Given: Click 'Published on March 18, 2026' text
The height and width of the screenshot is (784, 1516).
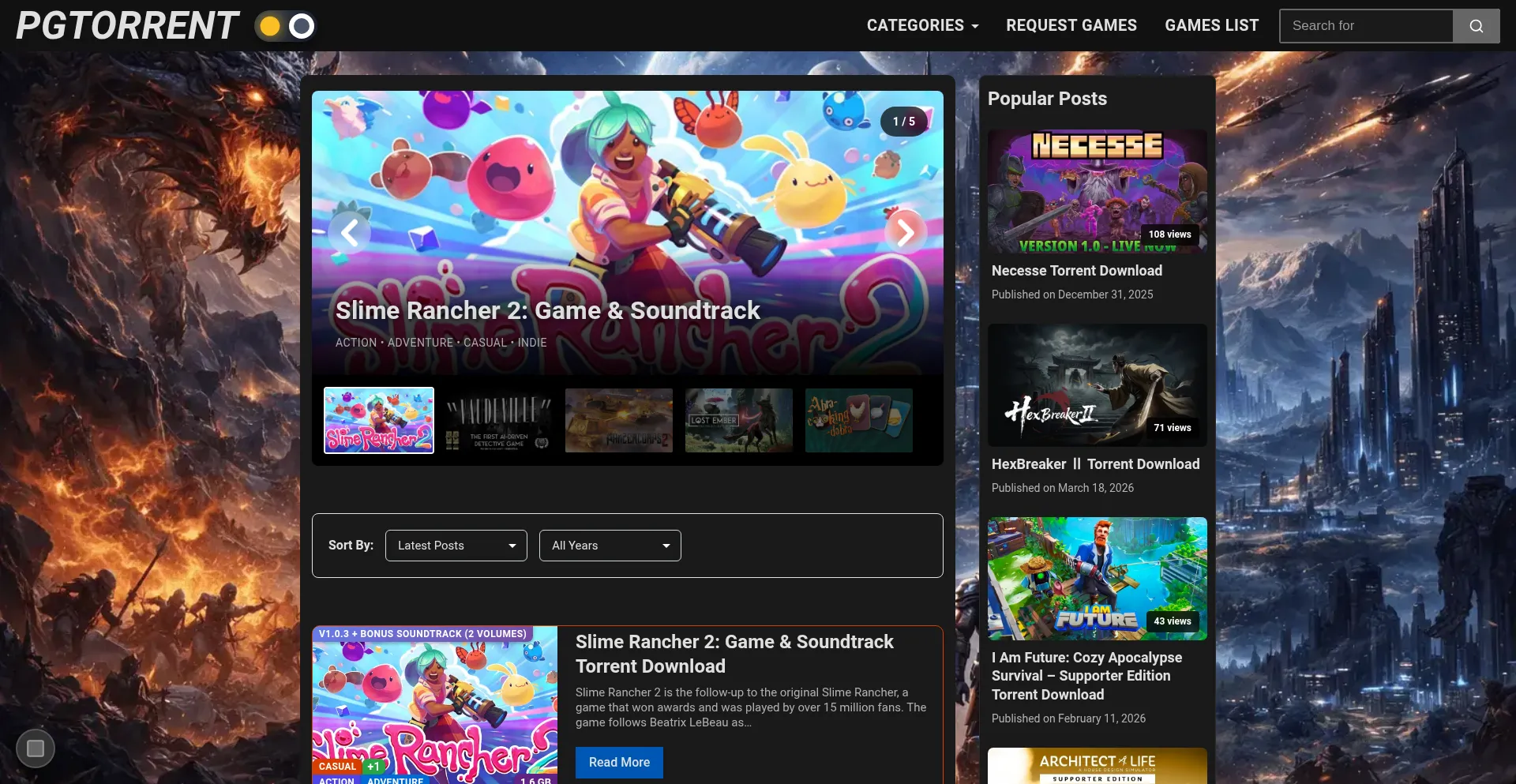Looking at the screenshot, I should pos(1063,488).
